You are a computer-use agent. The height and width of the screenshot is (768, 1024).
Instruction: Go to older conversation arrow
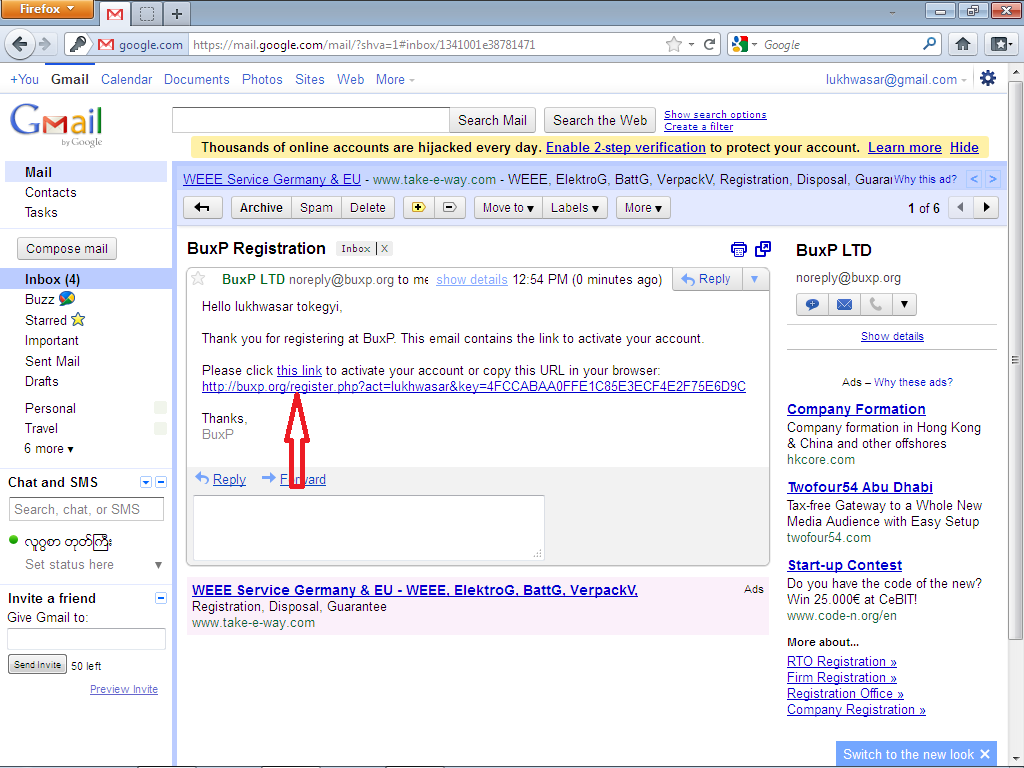[986, 208]
